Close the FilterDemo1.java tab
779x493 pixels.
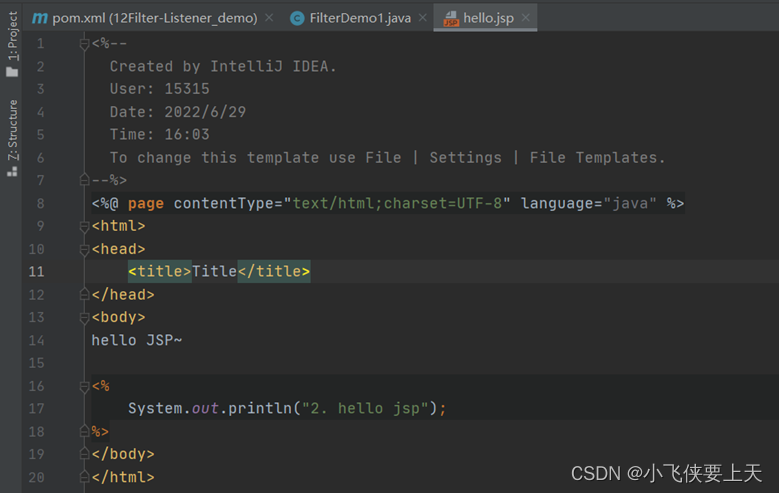pos(423,18)
